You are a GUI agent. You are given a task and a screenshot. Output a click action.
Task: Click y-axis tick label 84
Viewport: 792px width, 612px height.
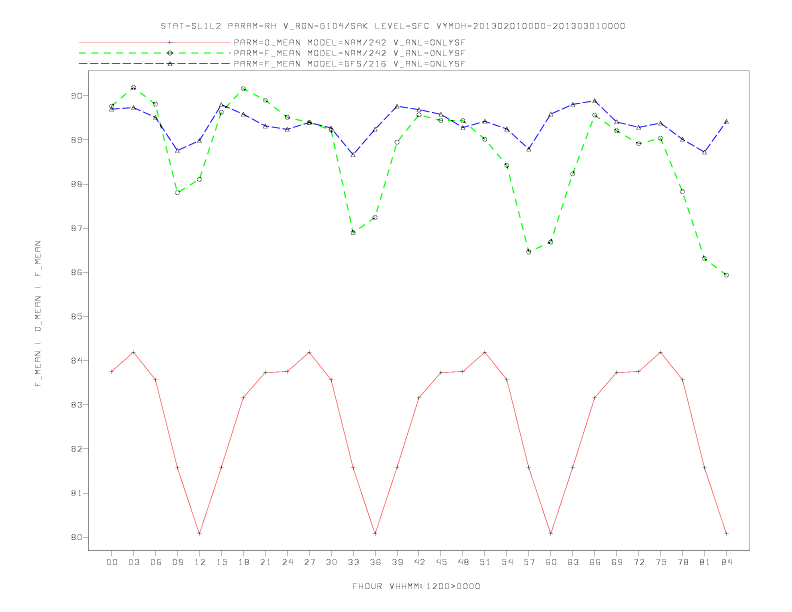click(77, 361)
